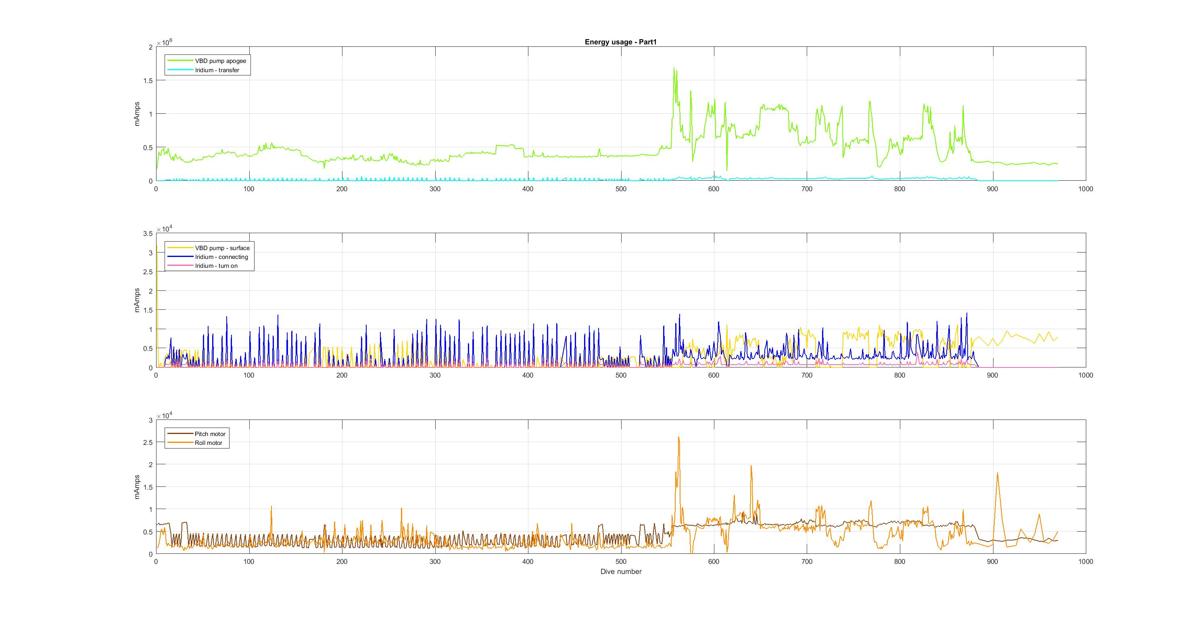This screenshot has width=1200, height=622.
Task: Click the 'mAmps' y-axis label of top plot
Action: pyautogui.click(x=137, y=114)
